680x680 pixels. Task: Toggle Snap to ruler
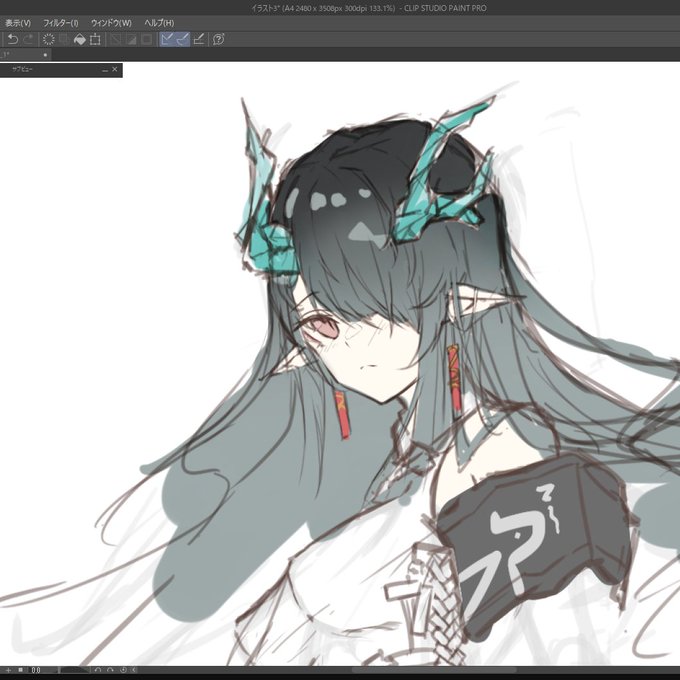167,39
